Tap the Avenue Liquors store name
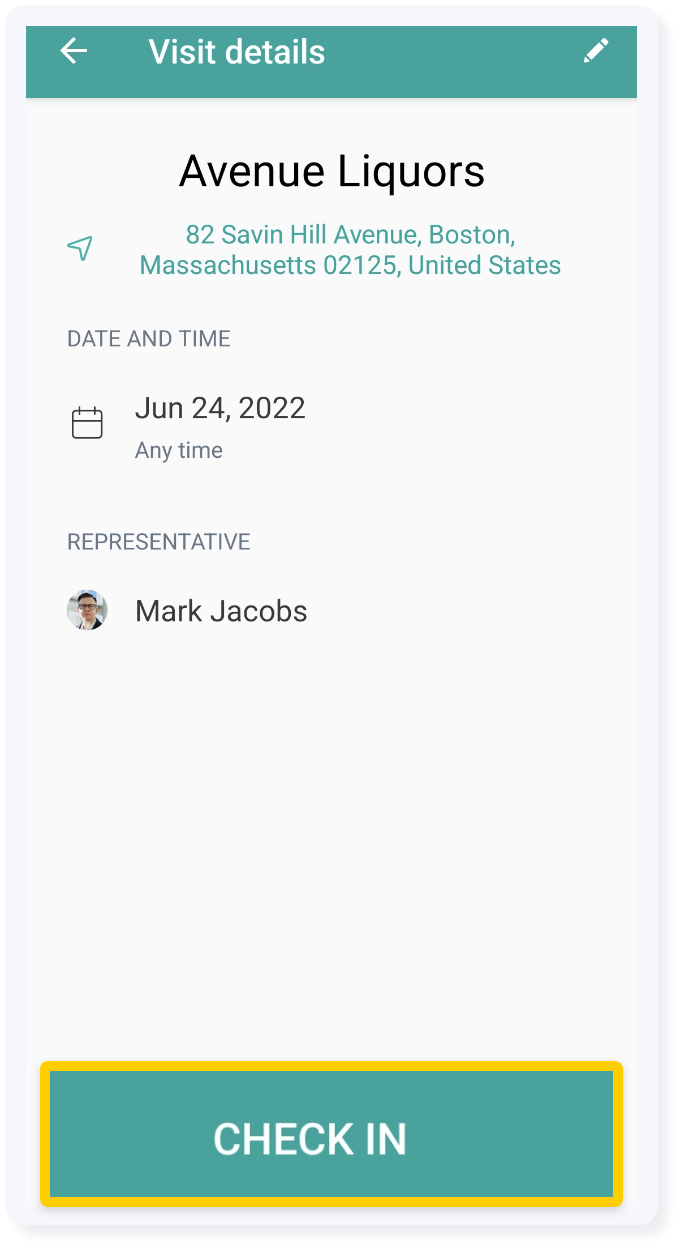Screen dimensions: 683x1250 tap(331, 170)
